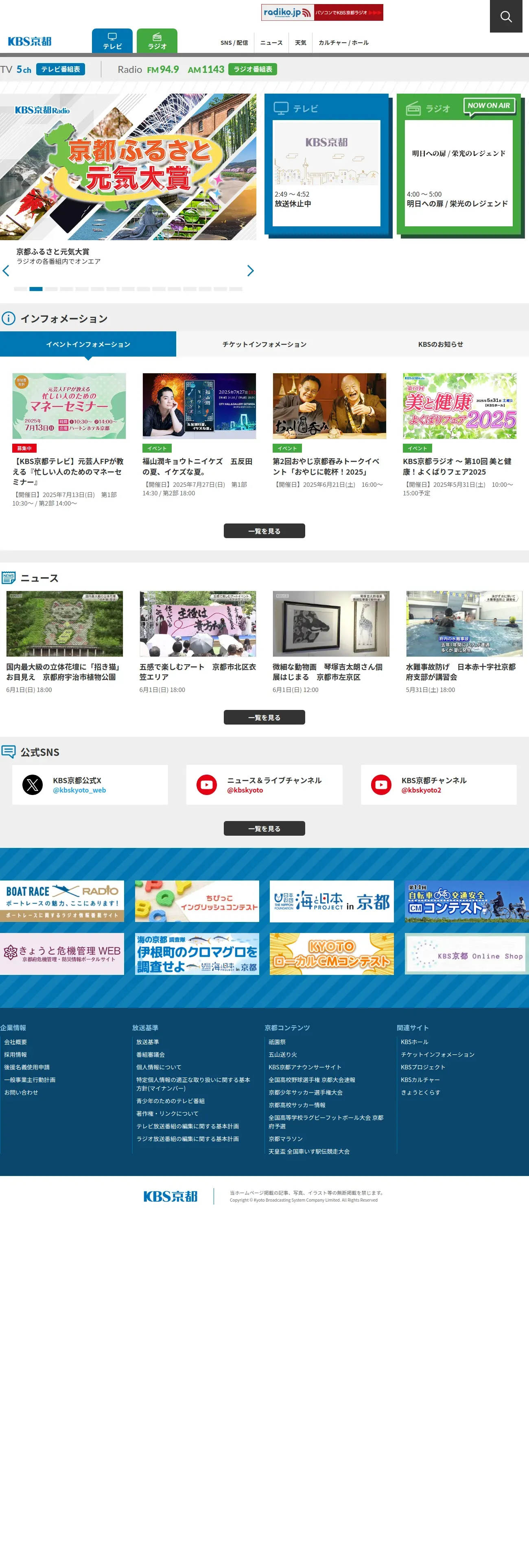This screenshot has width=529, height=1568.
Task: Select the last carousel indicator dot
Action: click(236, 289)
